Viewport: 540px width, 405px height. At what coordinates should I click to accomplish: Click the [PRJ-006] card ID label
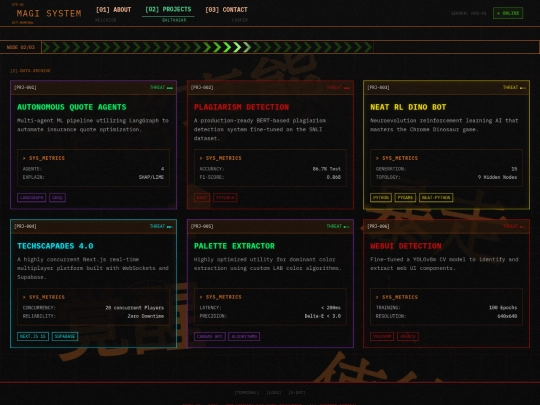378,226
